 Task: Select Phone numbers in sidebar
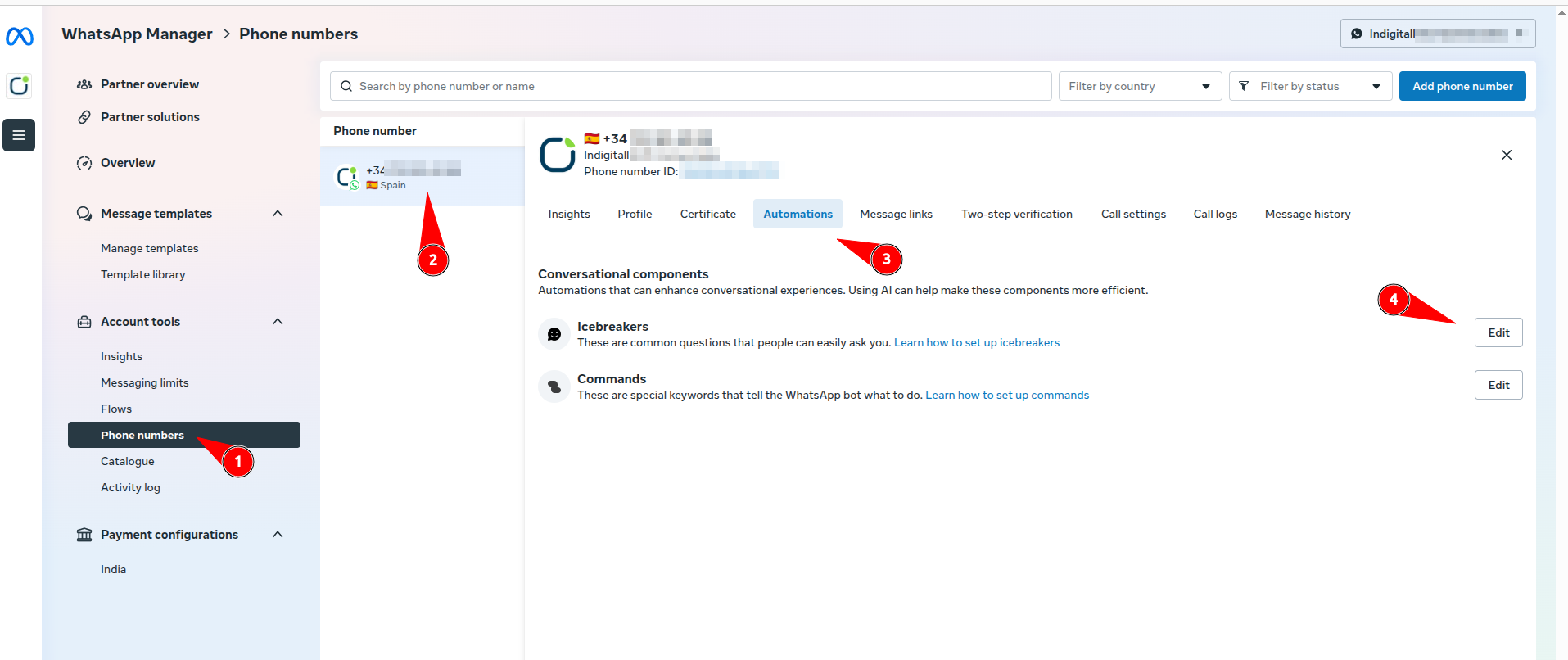click(184, 435)
